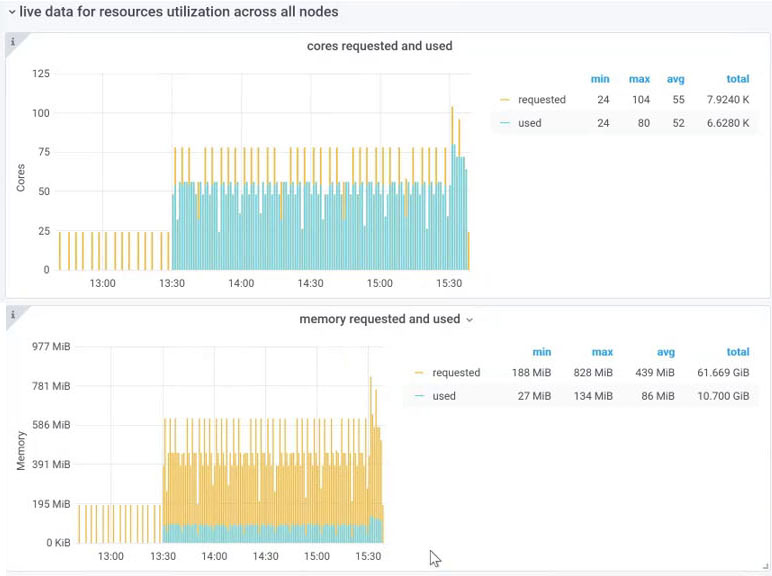Toggle used series in memory legend
The width and height of the screenshot is (772, 576).
coord(444,396)
